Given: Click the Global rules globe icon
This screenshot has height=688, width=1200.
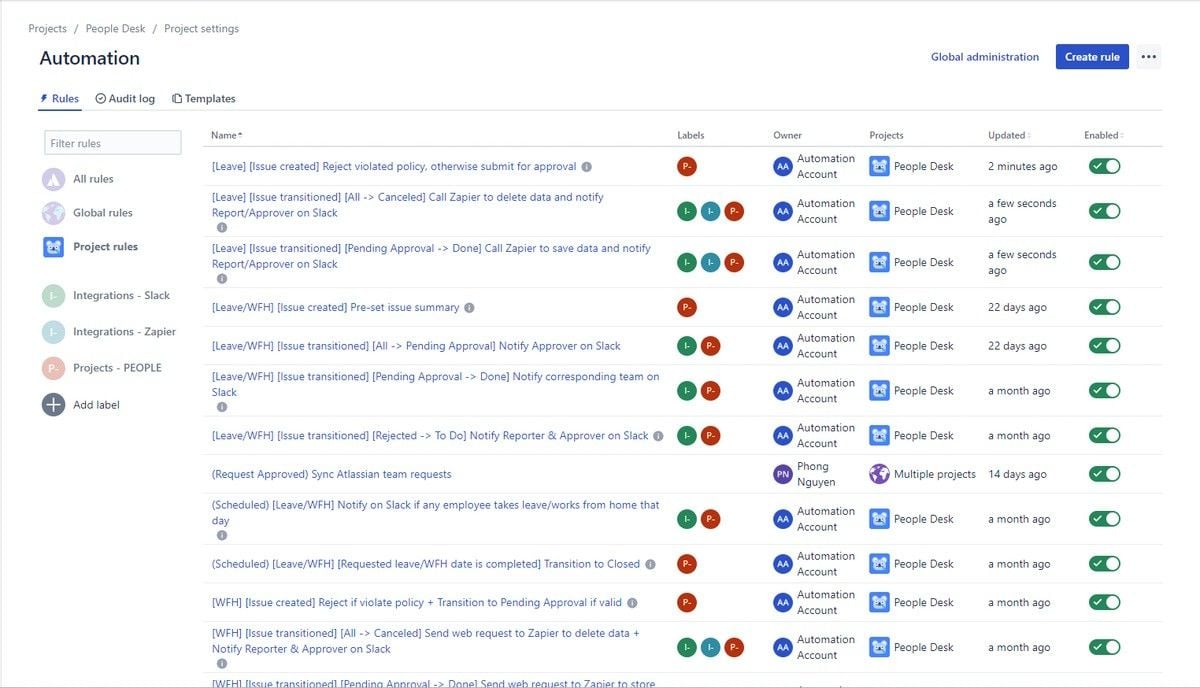Looking at the screenshot, I should coord(53,213).
